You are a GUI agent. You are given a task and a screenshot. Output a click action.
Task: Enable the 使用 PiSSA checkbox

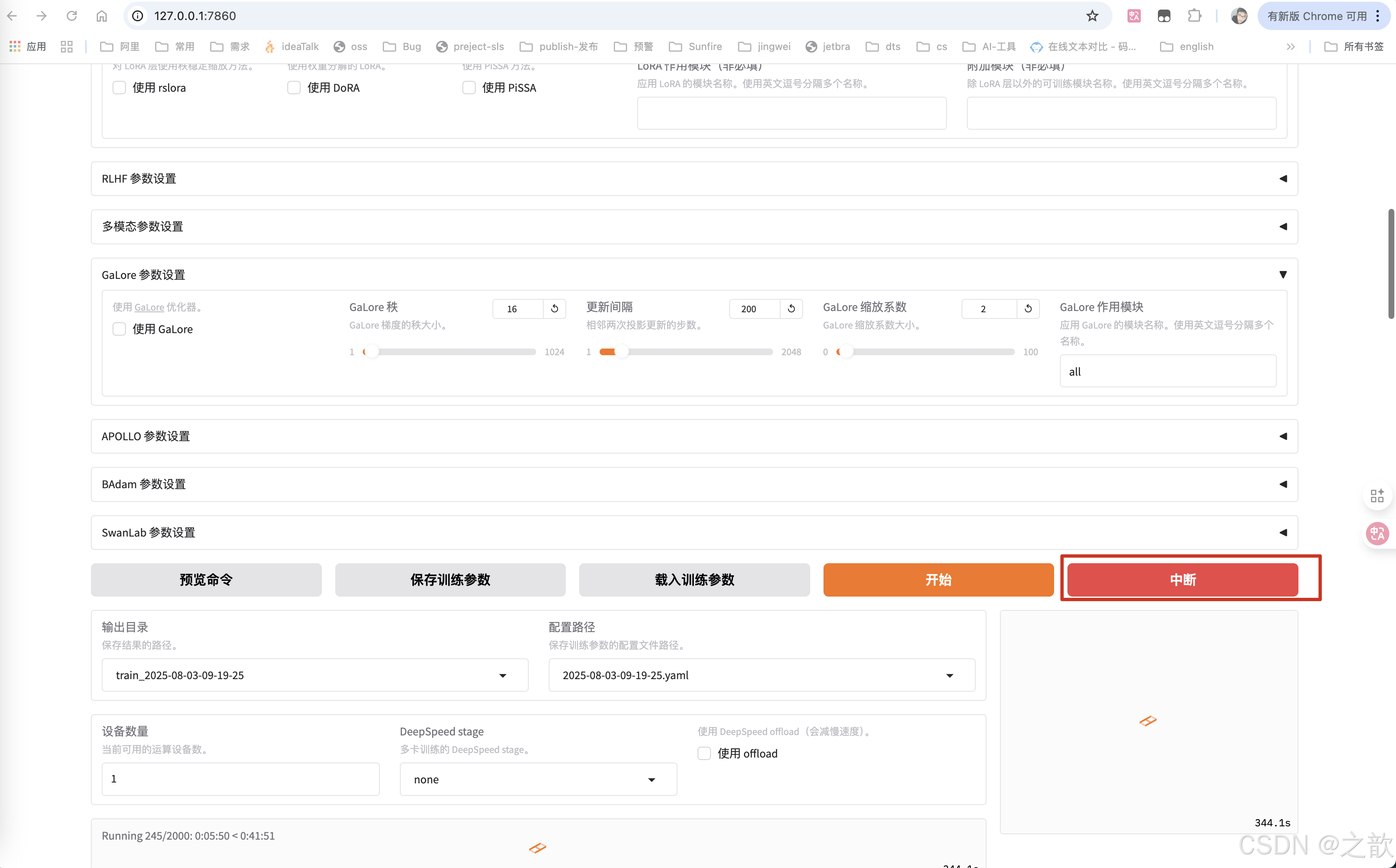(x=469, y=87)
